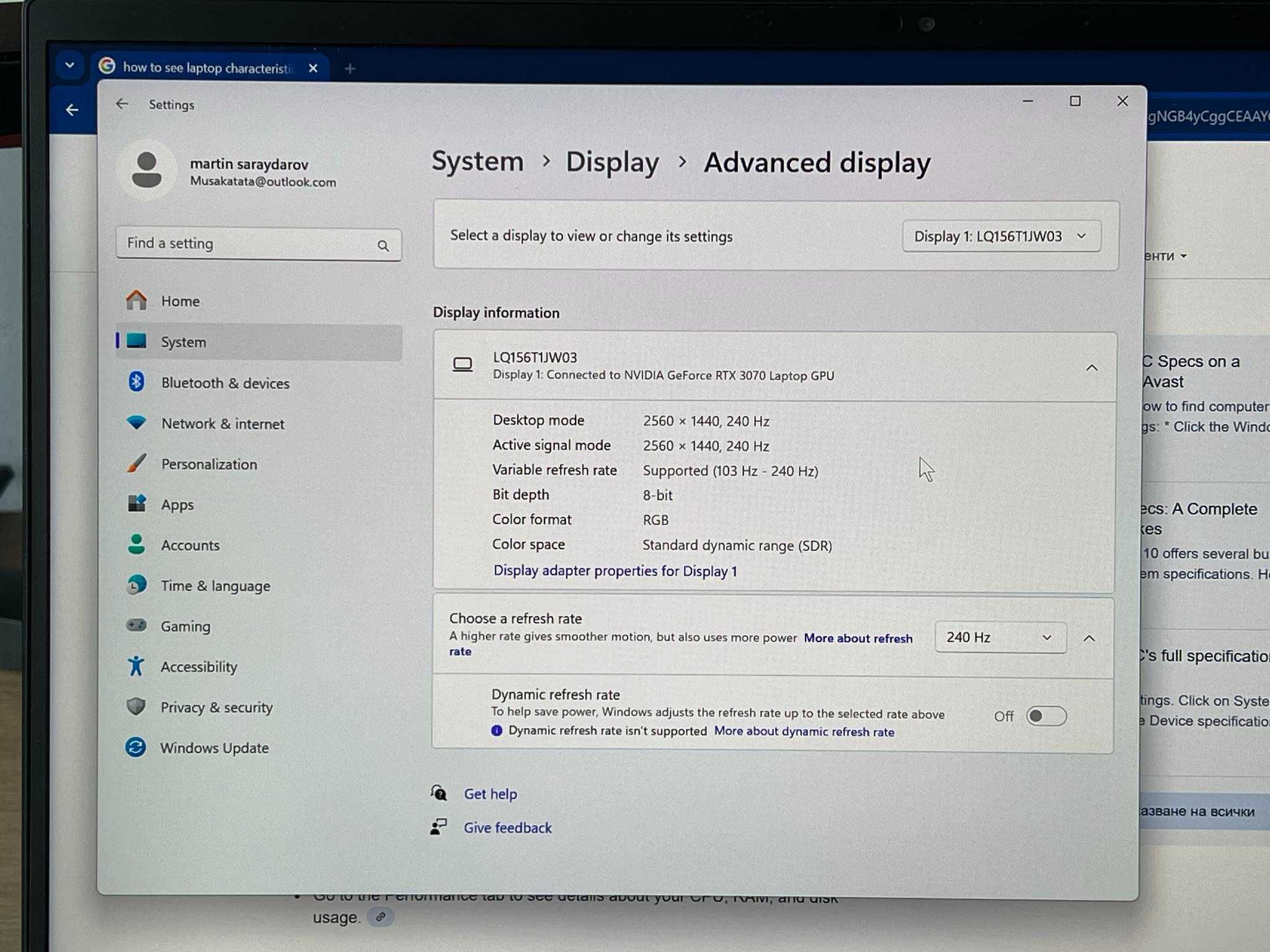Collapse the LQ156T1JW03 display information section

coord(1091,368)
